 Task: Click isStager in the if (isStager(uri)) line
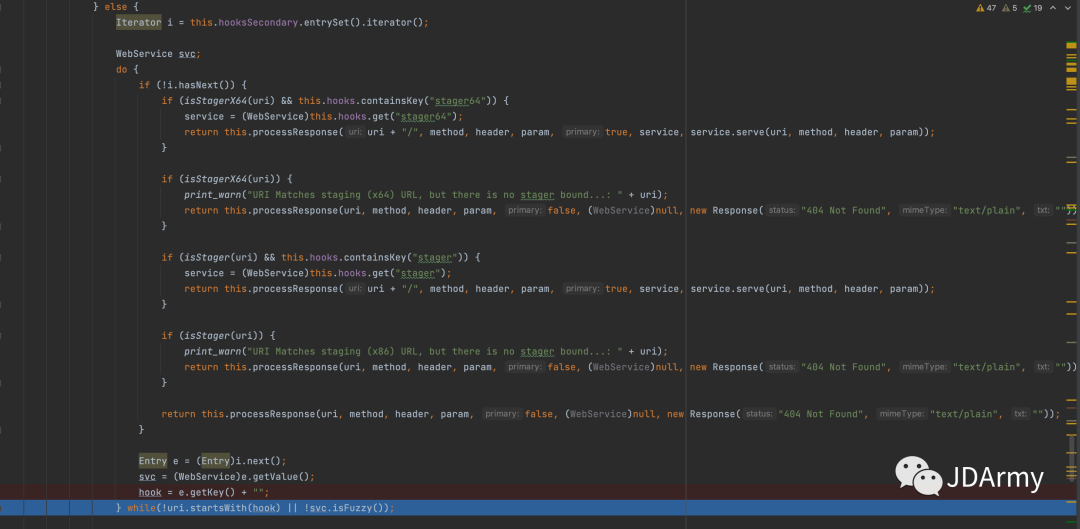[x=205, y=335]
